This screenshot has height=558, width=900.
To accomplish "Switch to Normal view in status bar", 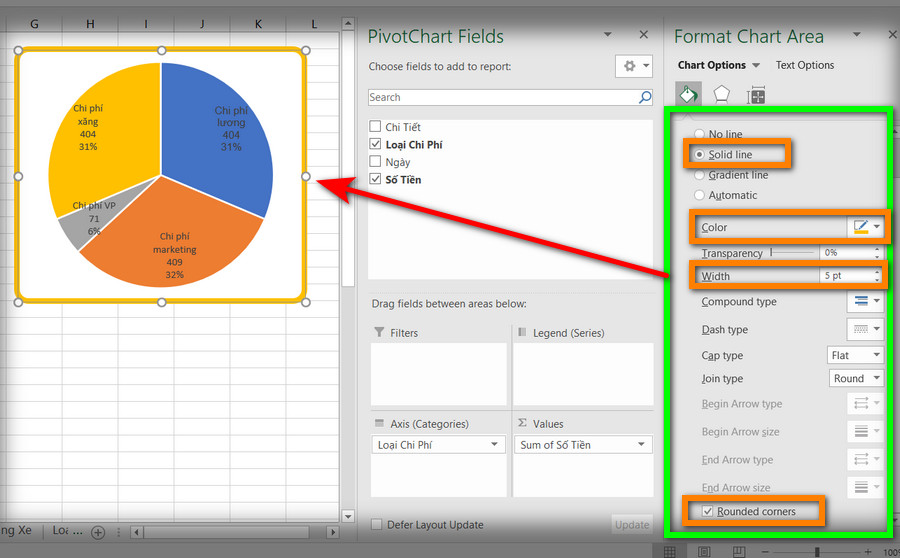I will 669,552.
